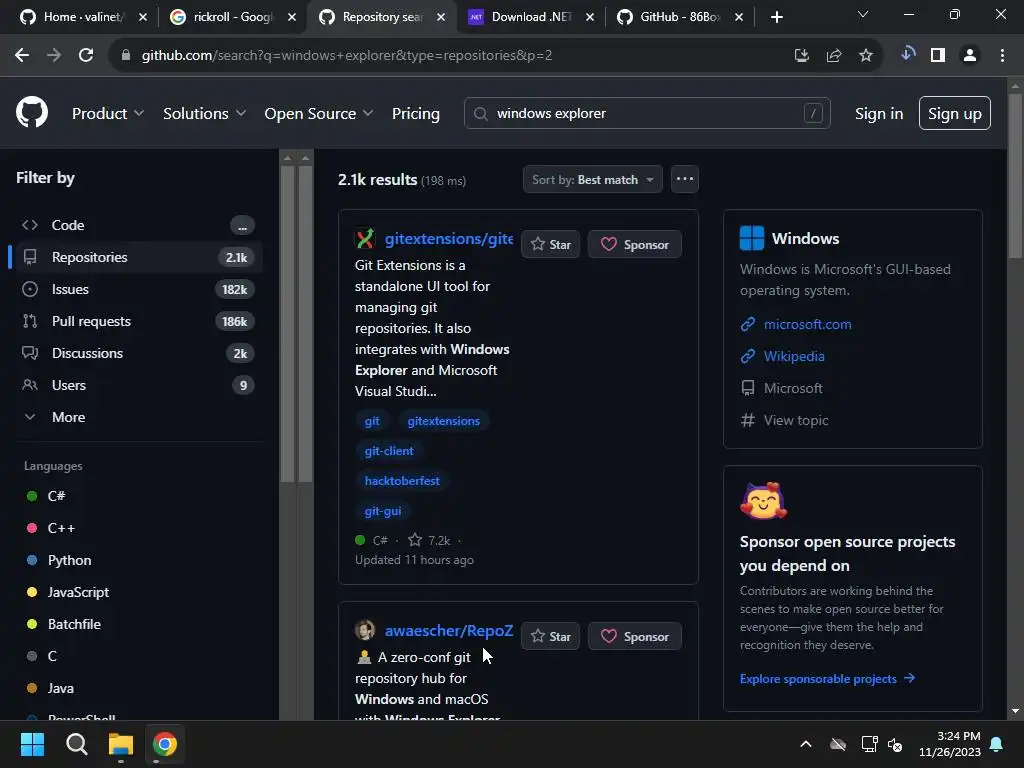The image size is (1024, 768).
Task: Switch to the GitHub 86Box tab
Action: tap(679, 17)
